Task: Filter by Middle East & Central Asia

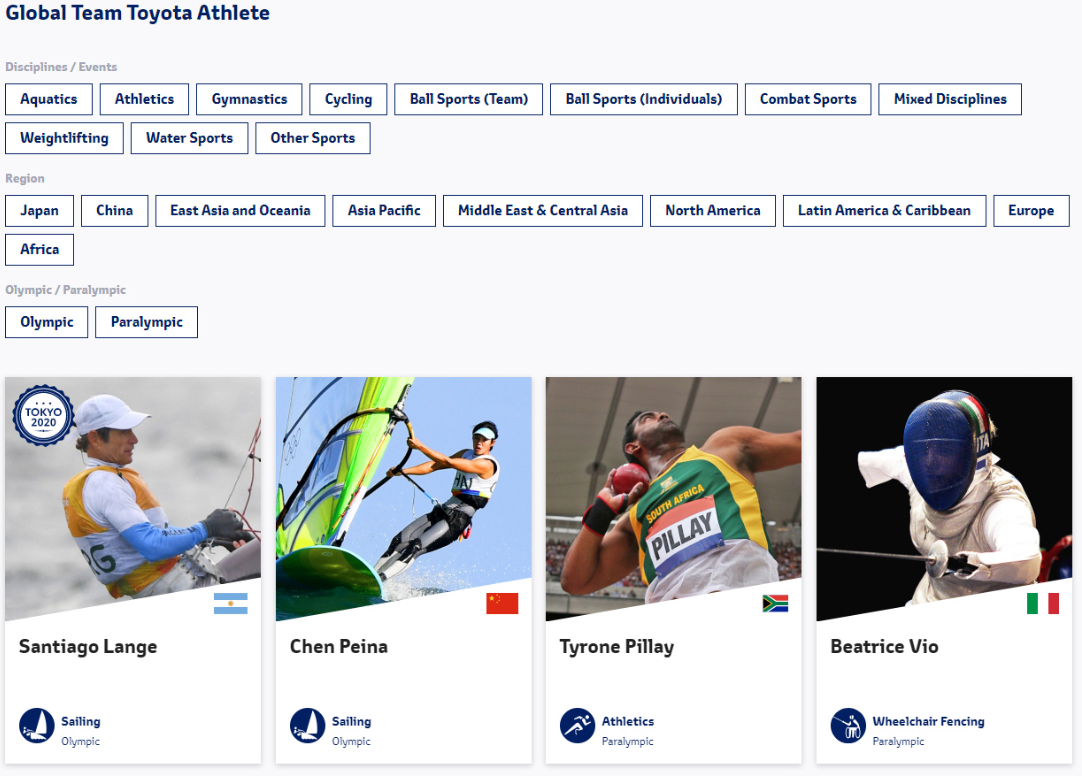Action: point(543,211)
